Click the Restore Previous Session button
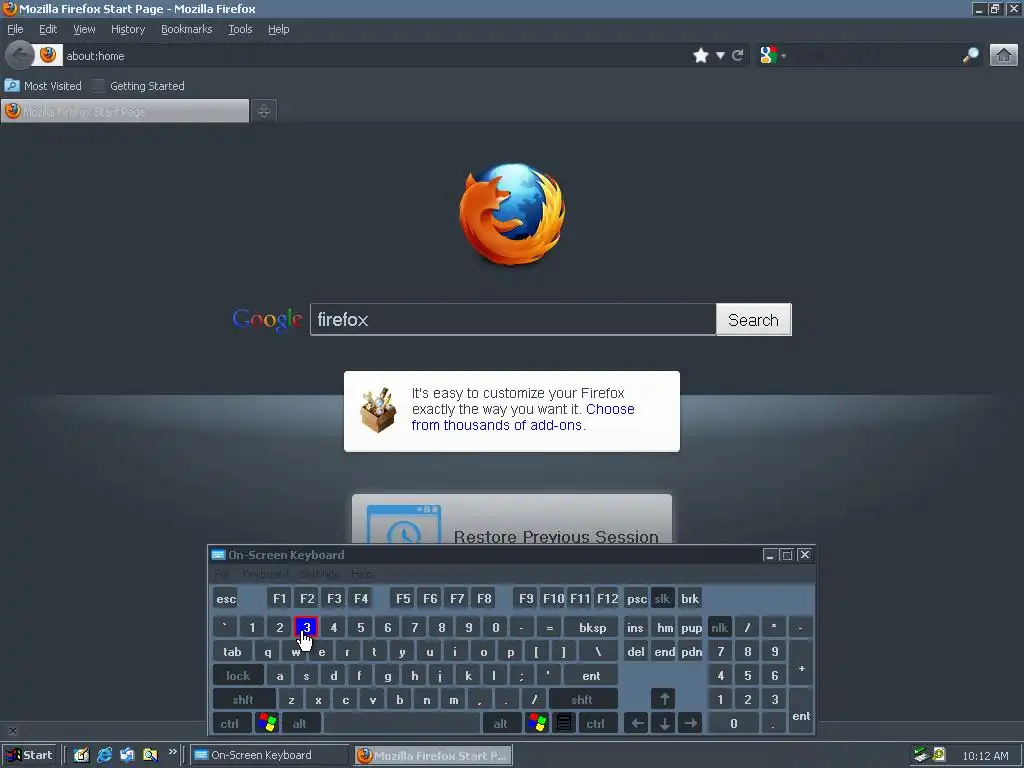The width and height of the screenshot is (1024, 768). (x=512, y=519)
